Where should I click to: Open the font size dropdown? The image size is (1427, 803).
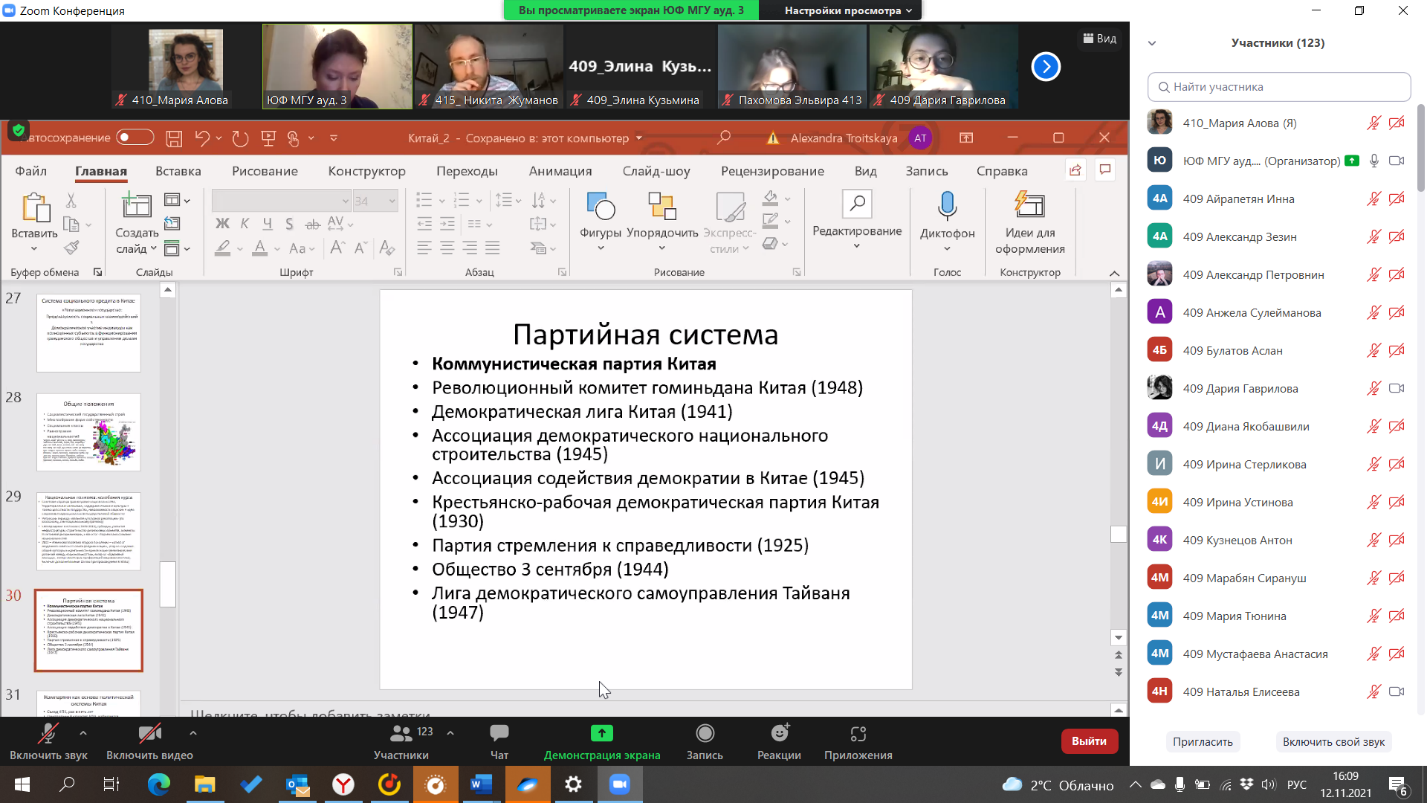(392, 201)
